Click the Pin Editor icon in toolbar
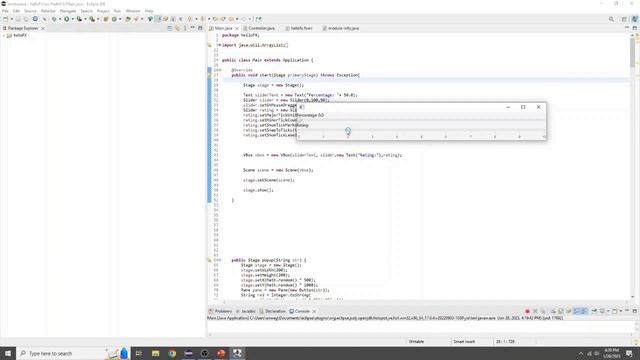Viewport: 640px width, 360px height. [258, 19]
